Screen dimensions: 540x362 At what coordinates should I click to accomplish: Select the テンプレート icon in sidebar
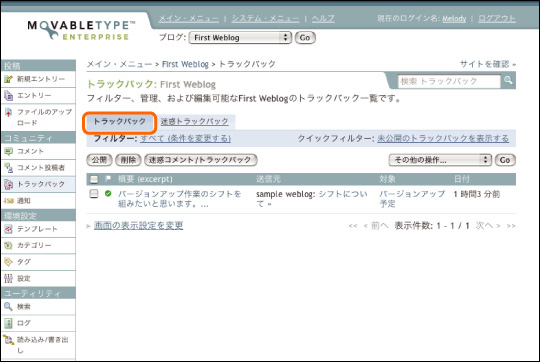coord(8,229)
